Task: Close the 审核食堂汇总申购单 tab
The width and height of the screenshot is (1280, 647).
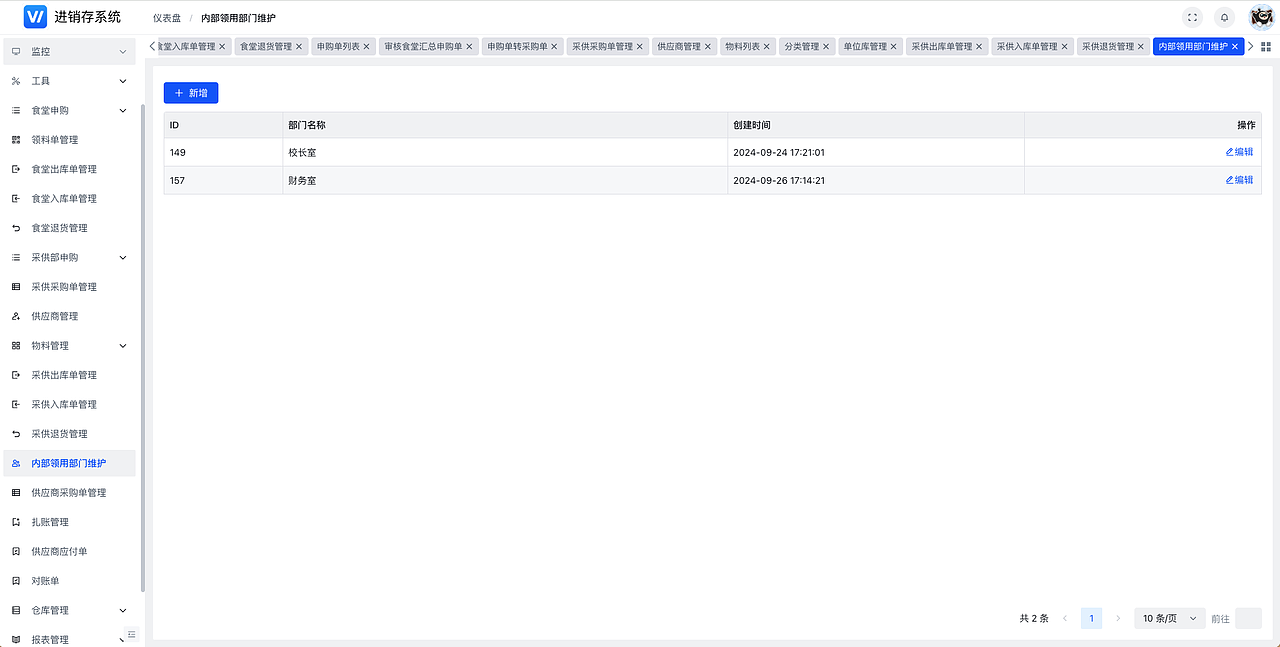Action: point(470,46)
